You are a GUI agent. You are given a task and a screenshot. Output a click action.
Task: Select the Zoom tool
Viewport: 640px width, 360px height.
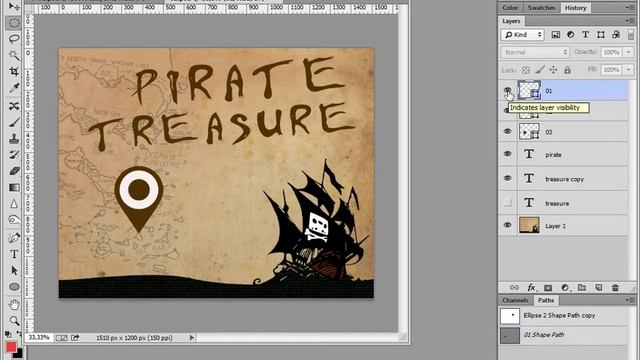coord(14,321)
